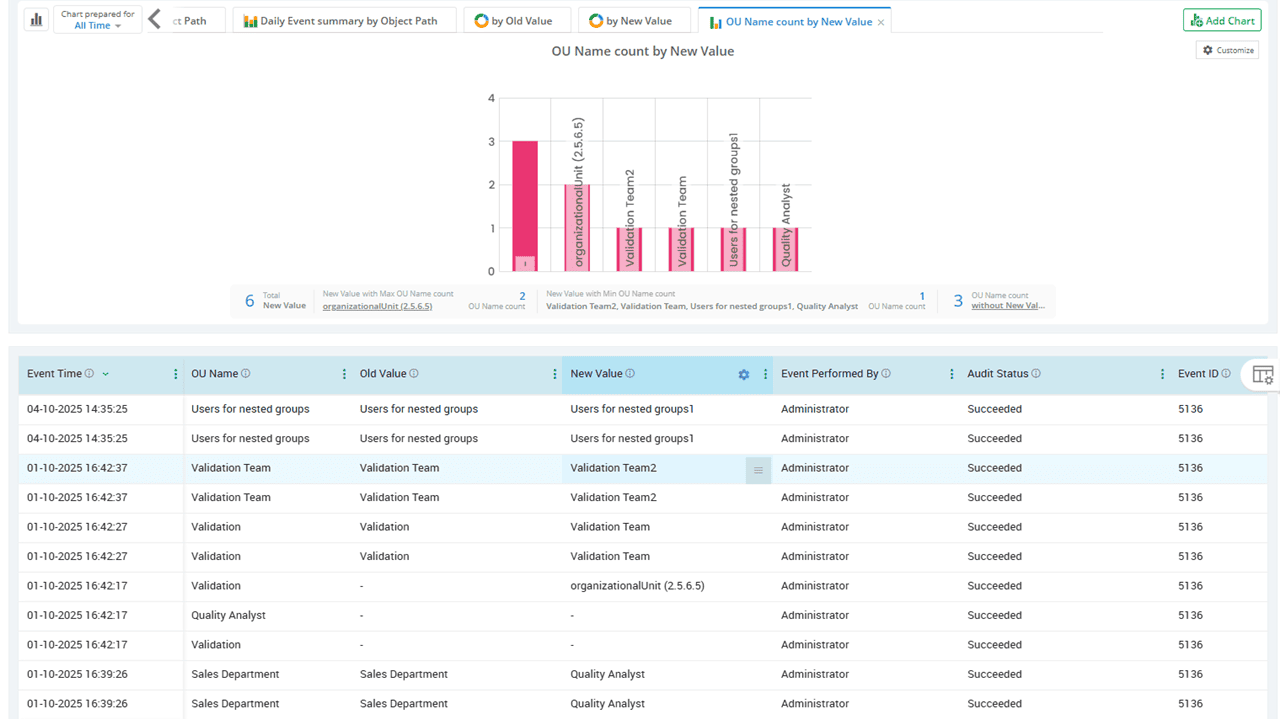The height and width of the screenshot is (719, 1280).
Task: Open the by New Value chart tab
Action: [x=630, y=21]
